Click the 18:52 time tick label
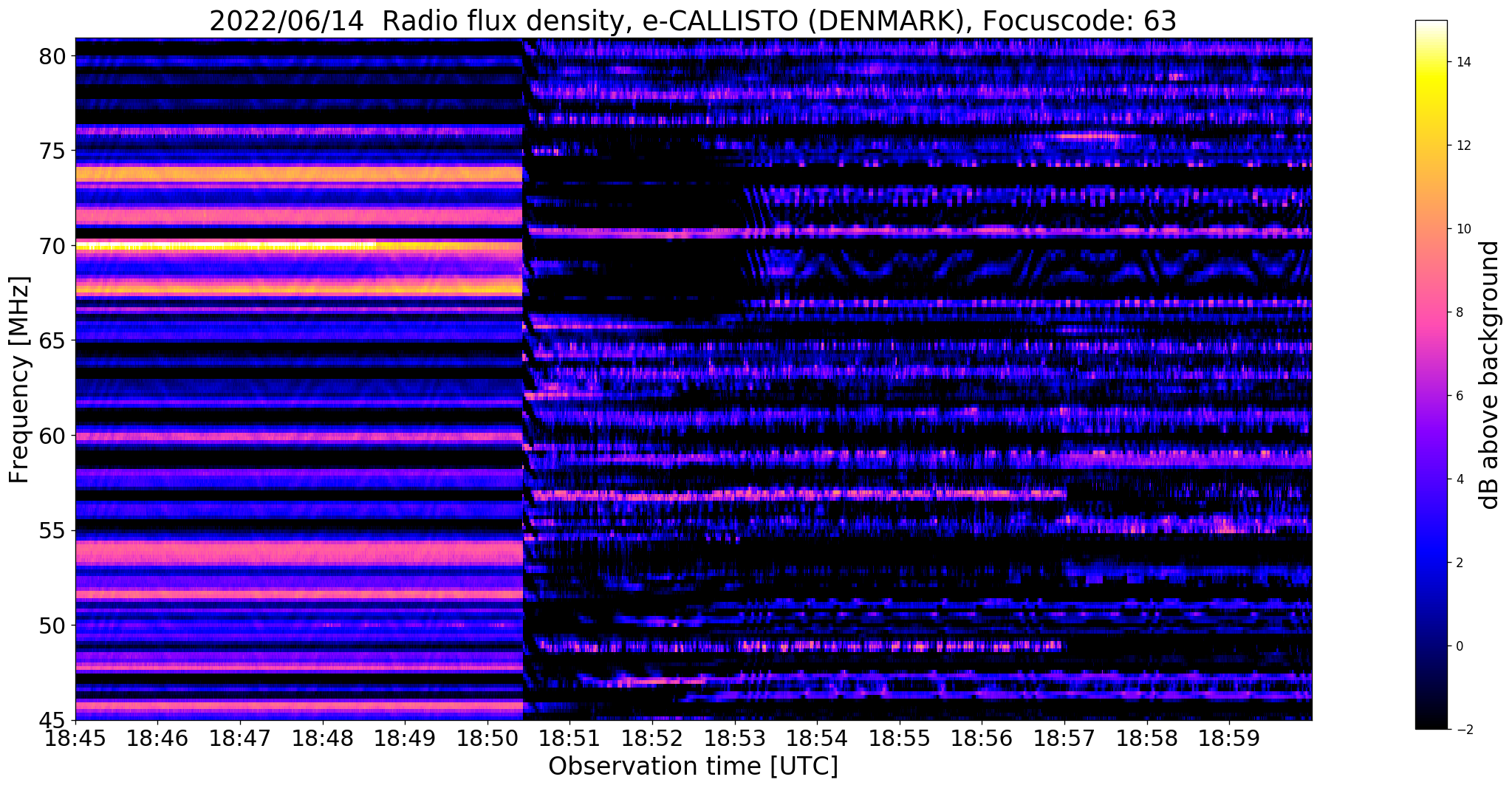 (652, 739)
